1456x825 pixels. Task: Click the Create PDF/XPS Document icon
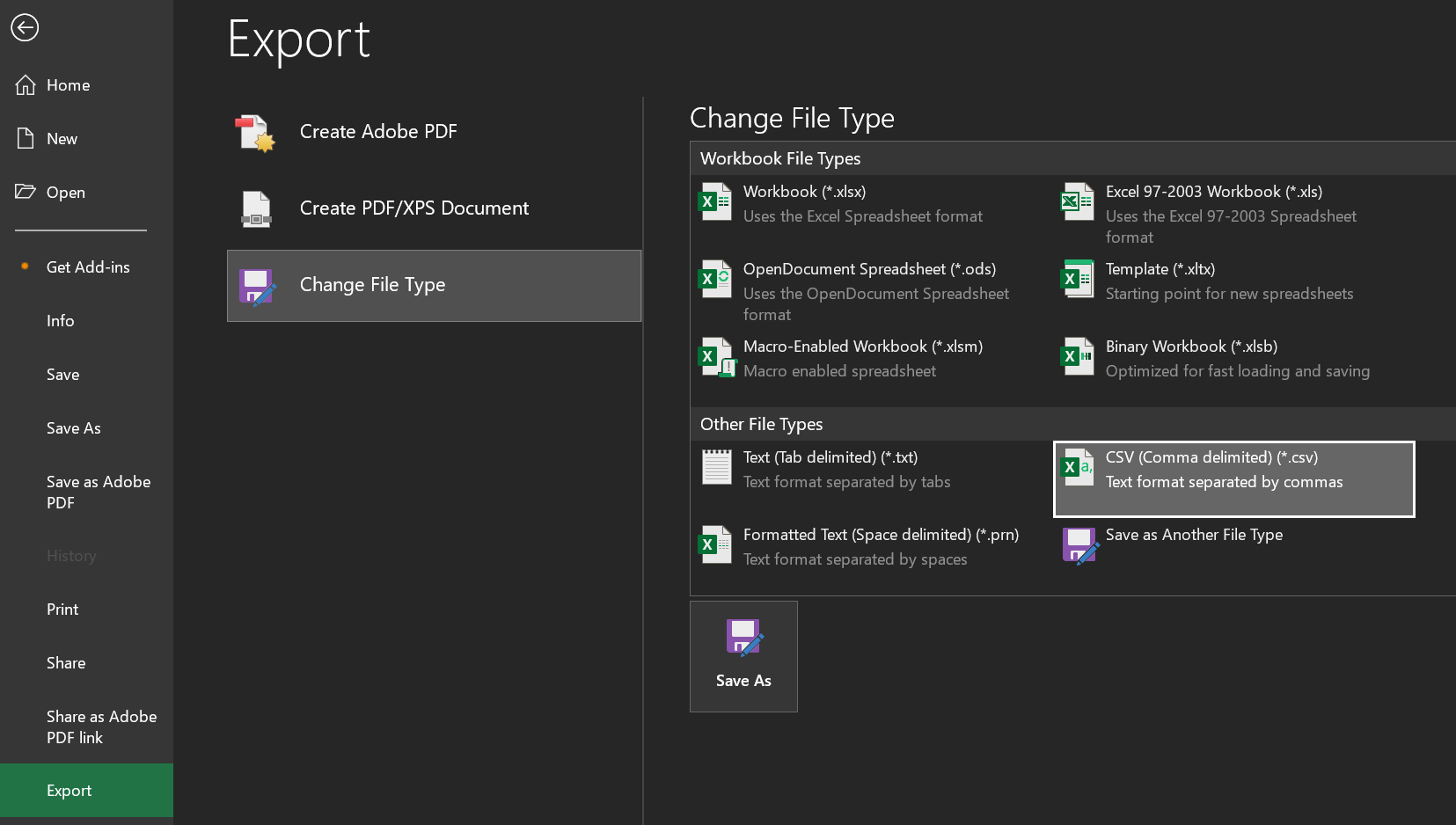(x=256, y=209)
